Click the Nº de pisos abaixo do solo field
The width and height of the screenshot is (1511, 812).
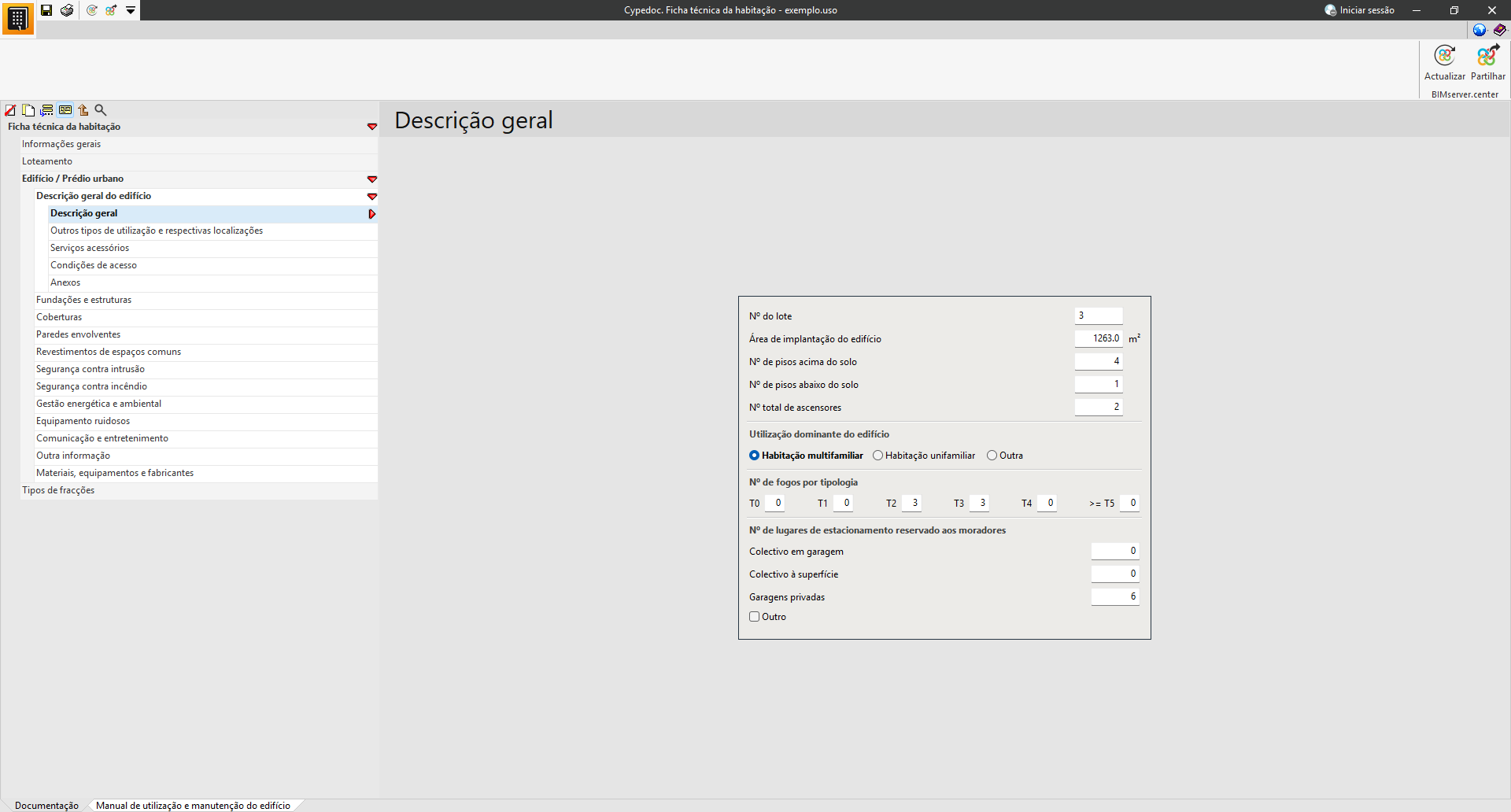1099,384
